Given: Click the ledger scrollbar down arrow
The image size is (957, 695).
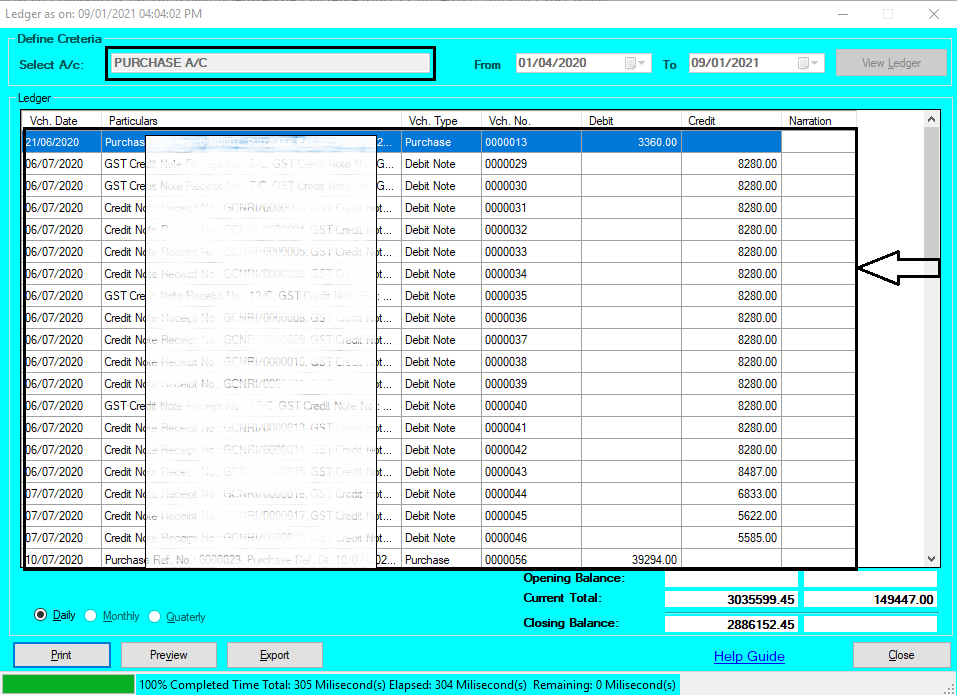Looking at the screenshot, I should tap(931, 560).
